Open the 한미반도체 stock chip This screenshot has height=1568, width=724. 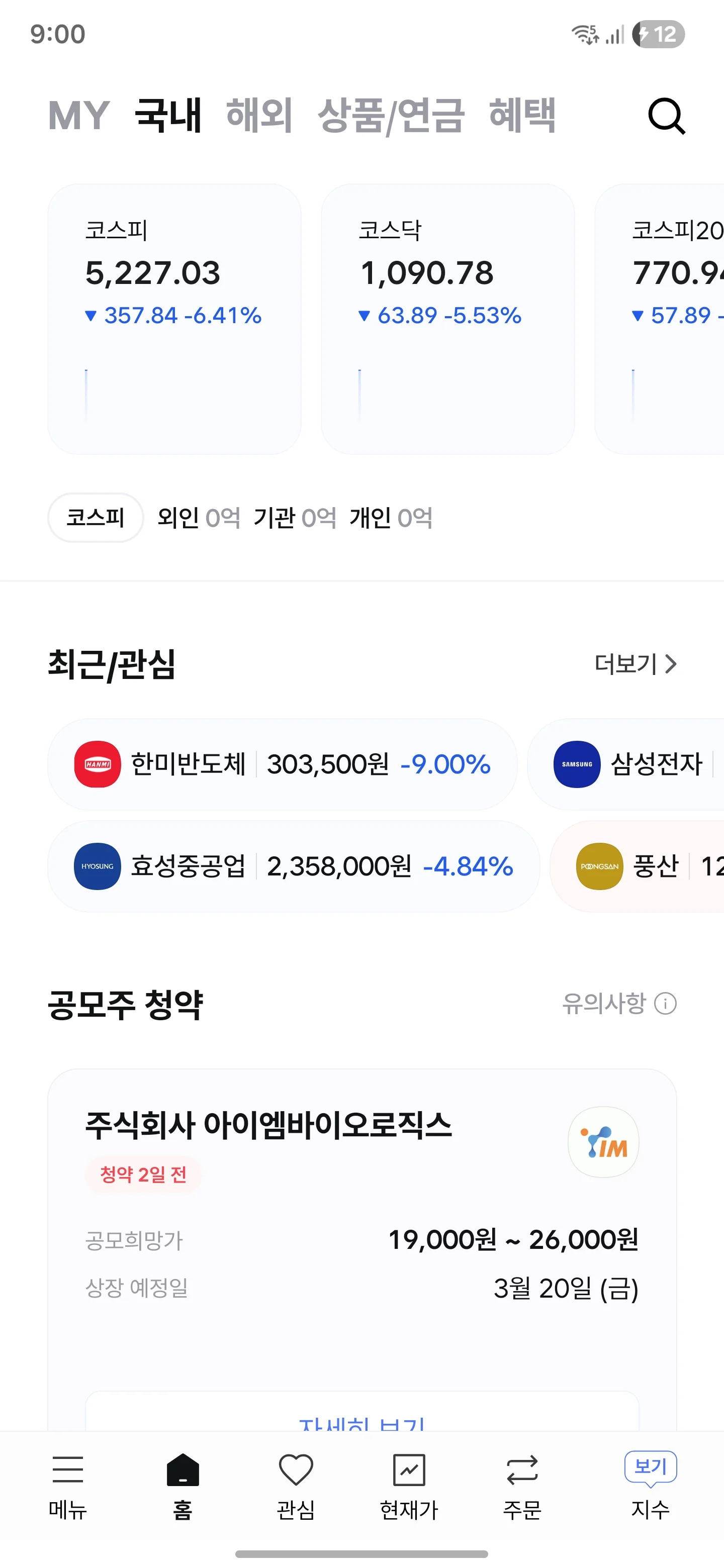283,764
